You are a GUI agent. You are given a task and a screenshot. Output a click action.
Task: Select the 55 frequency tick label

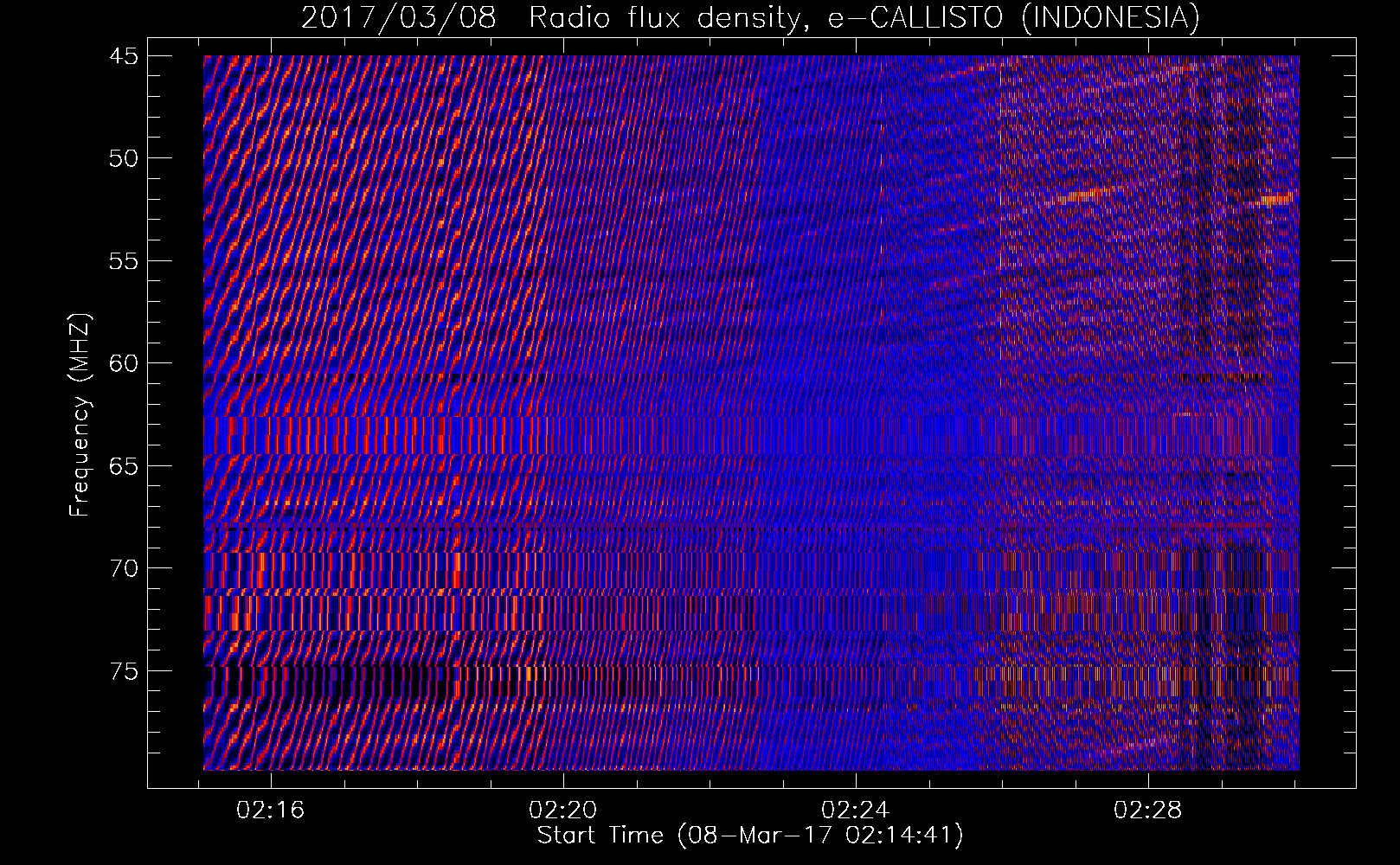coord(123,261)
